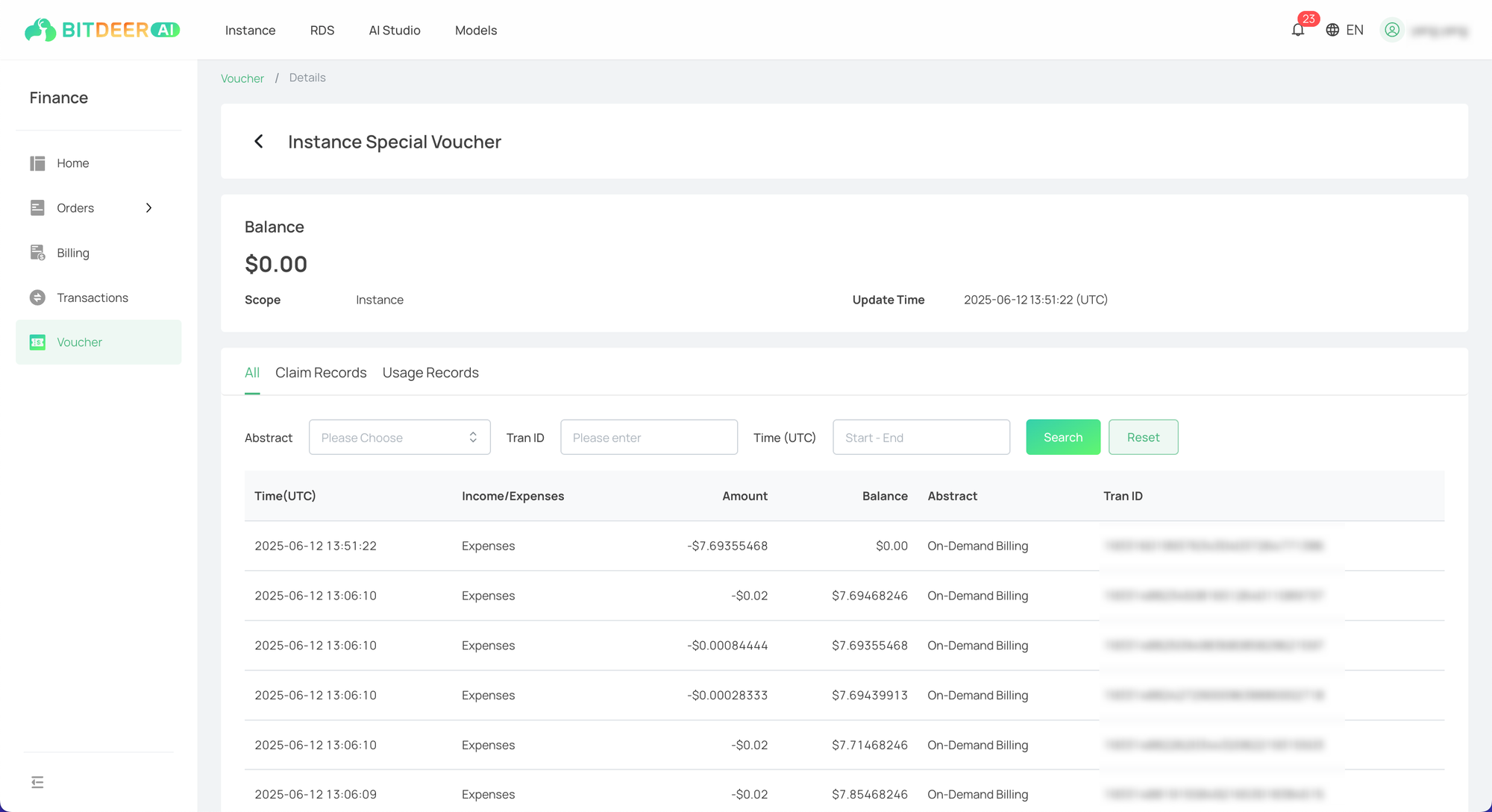Select Voucher in the sidebar

[x=79, y=342]
